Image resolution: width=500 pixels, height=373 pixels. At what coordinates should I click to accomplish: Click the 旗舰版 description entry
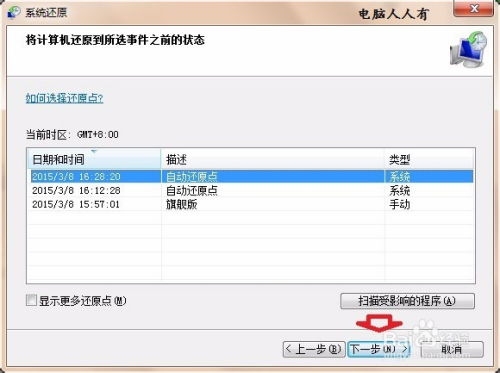(x=182, y=204)
